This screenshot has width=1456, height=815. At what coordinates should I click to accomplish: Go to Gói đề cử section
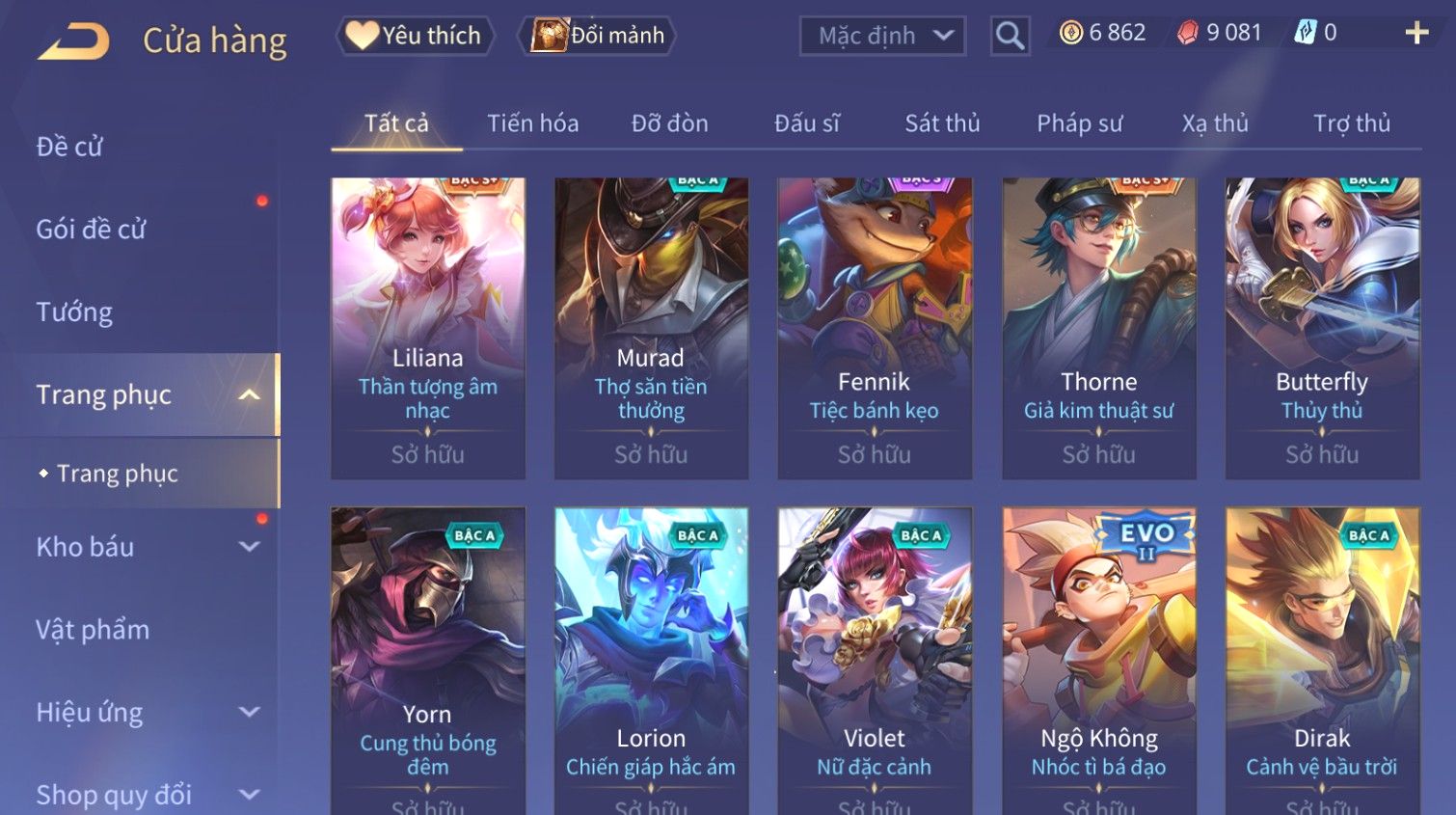tap(91, 230)
